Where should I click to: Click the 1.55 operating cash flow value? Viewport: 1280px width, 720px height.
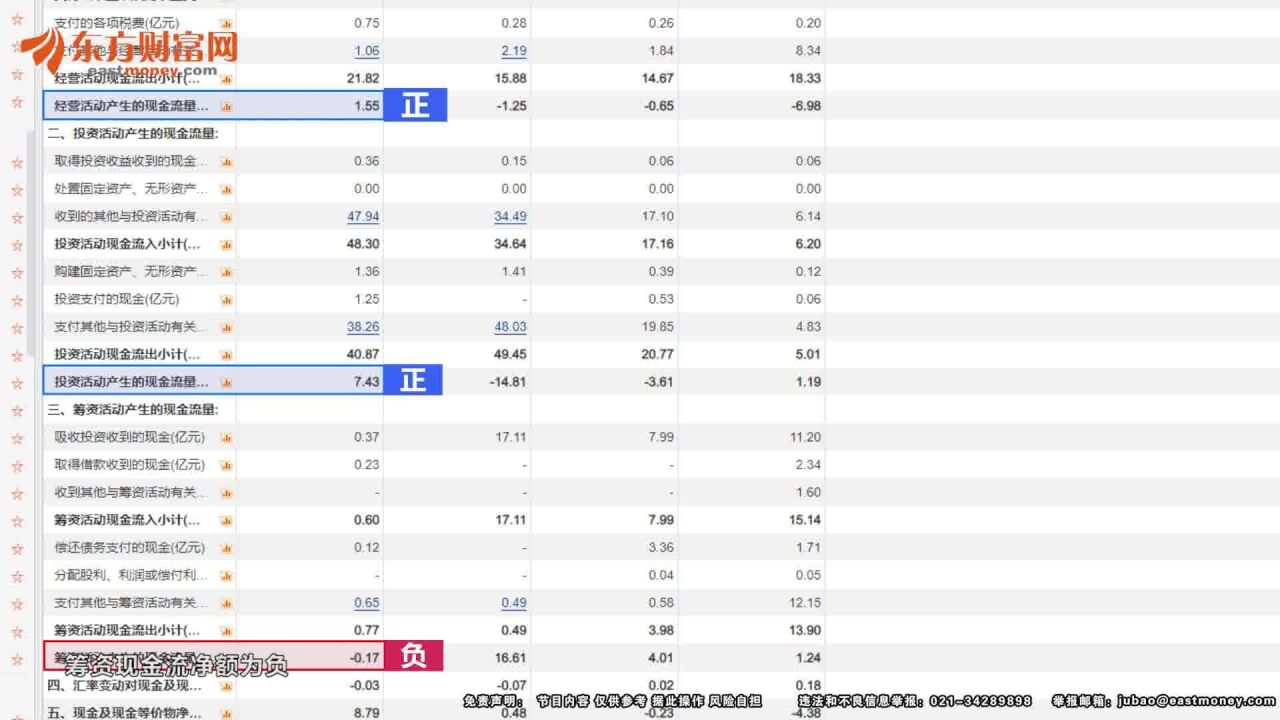pyautogui.click(x=367, y=106)
